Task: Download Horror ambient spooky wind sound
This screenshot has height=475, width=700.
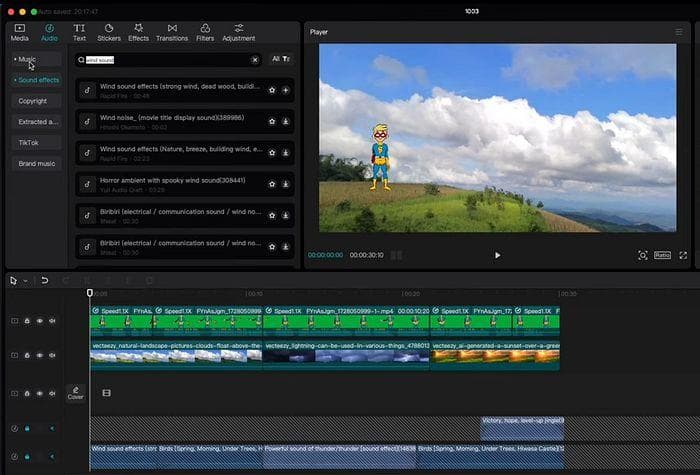Action: [285, 184]
